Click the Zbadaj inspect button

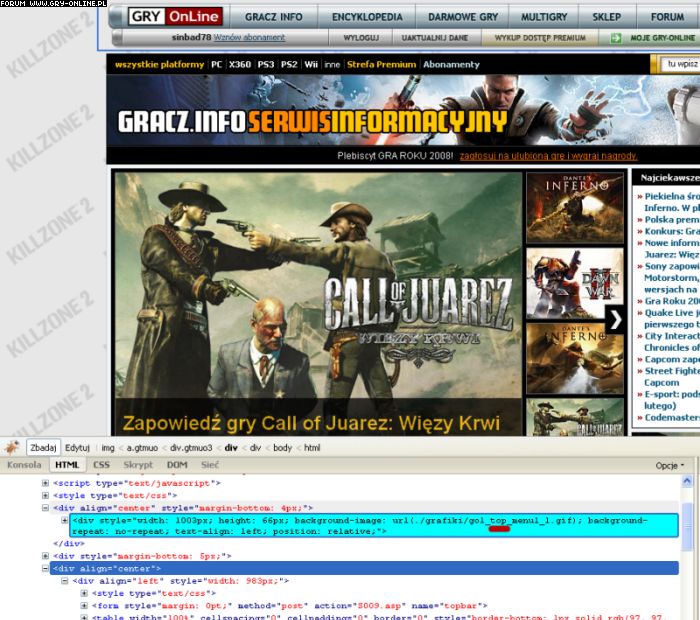(x=43, y=447)
